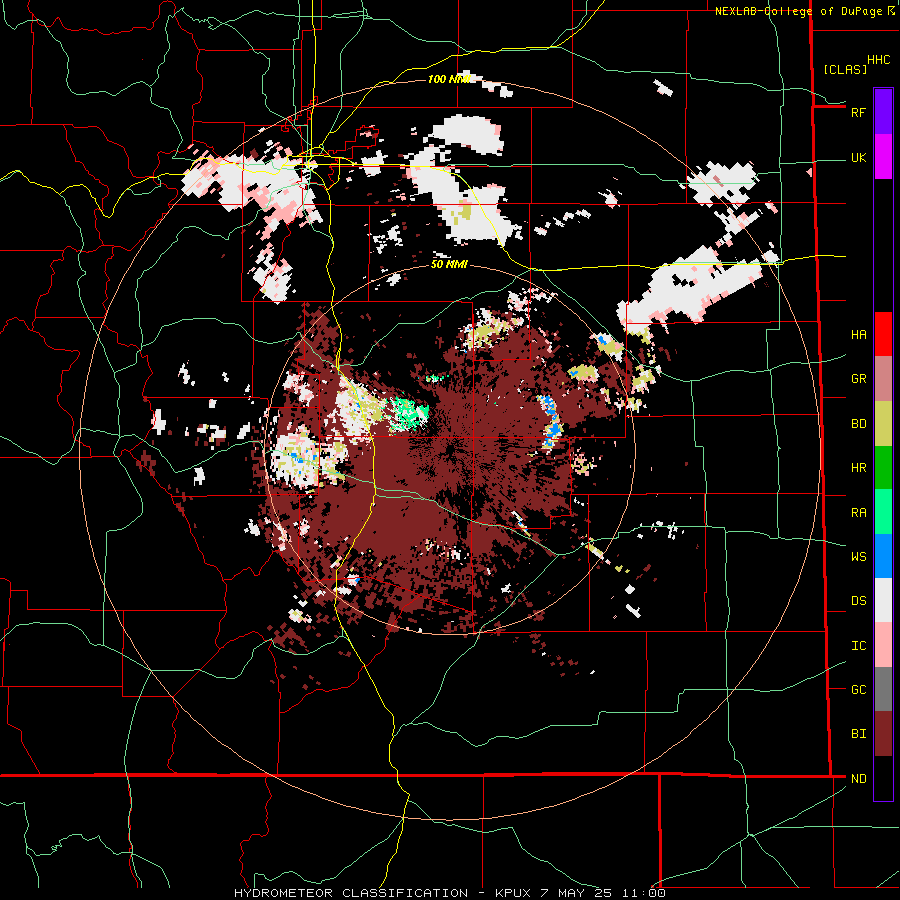Click the '100 NMI' range ring label
This screenshot has height=900, width=900.
449,79
